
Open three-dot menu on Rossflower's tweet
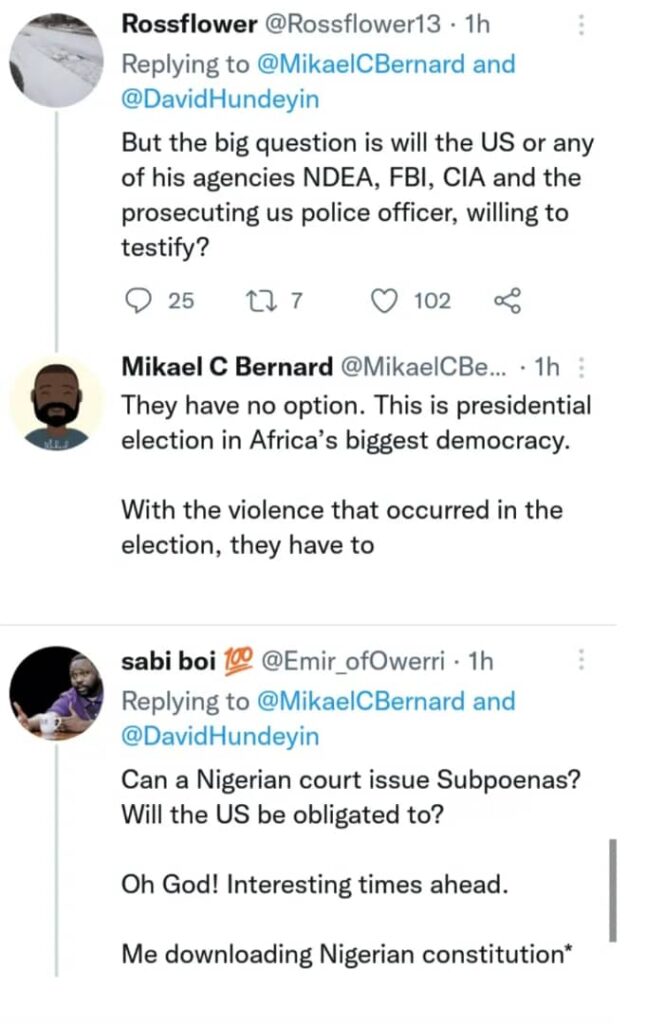pyautogui.click(x=584, y=26)
